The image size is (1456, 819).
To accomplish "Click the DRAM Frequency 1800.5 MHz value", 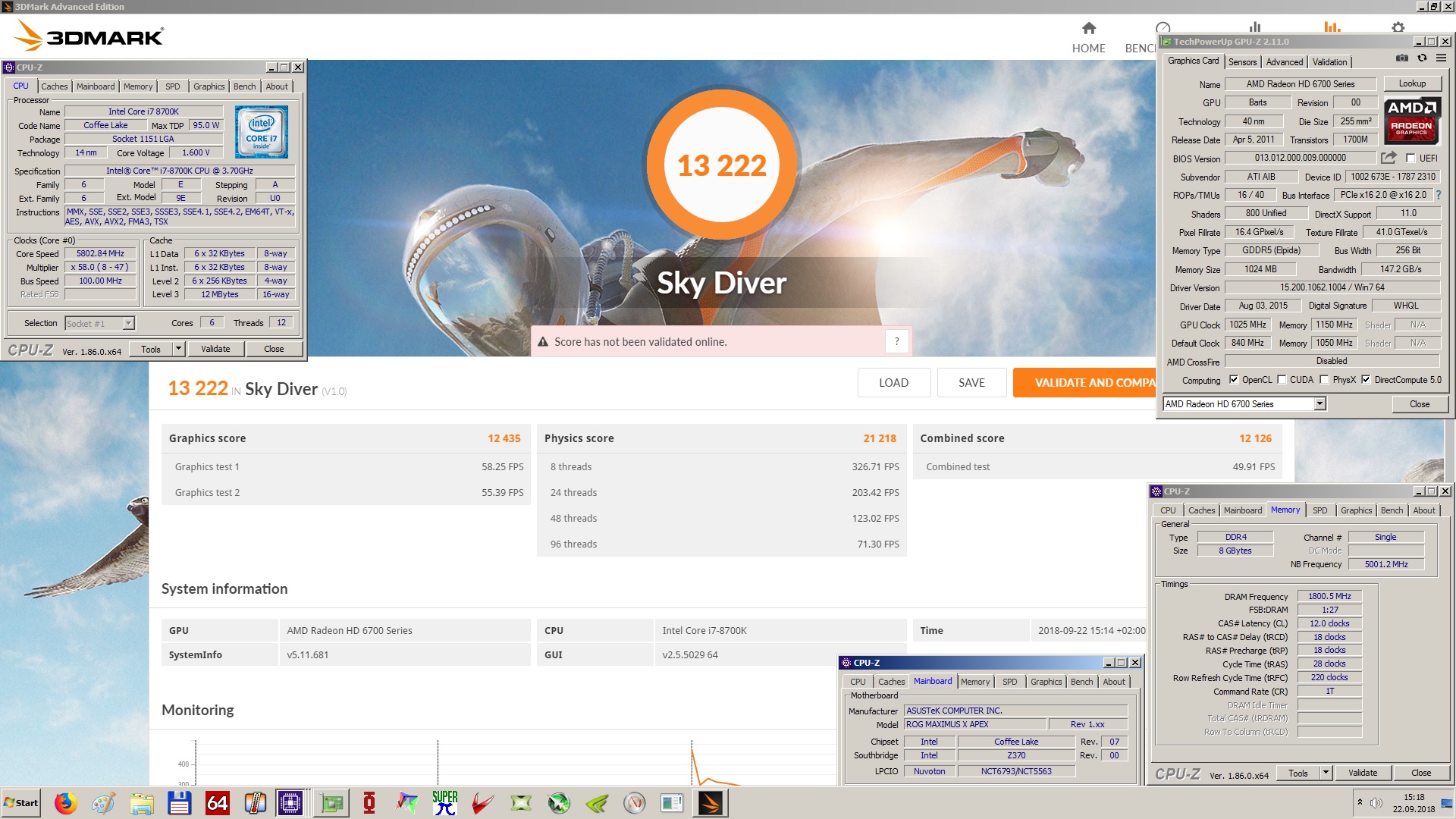I will pyautogui.click(x=1329, y=596).
